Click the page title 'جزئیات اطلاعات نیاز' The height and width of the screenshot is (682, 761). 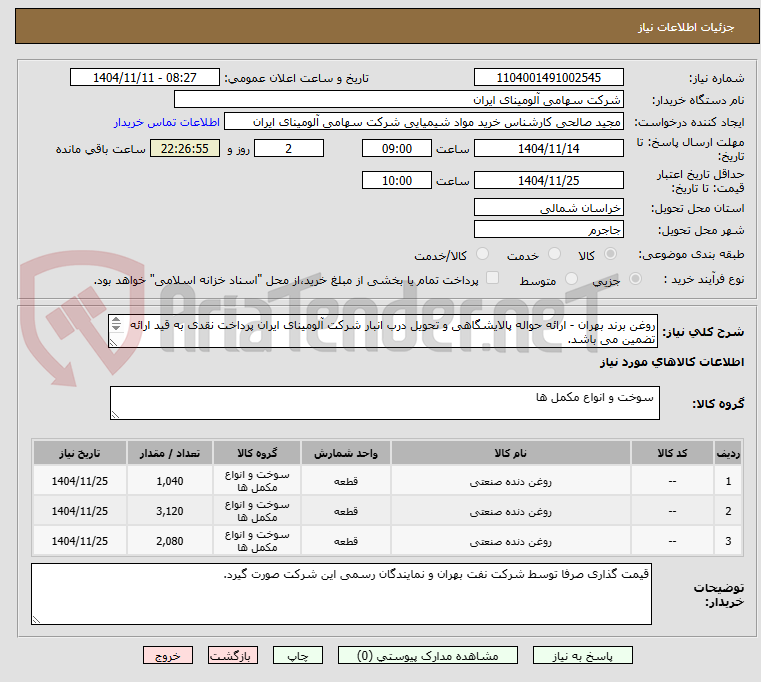(x=686, y=27)
